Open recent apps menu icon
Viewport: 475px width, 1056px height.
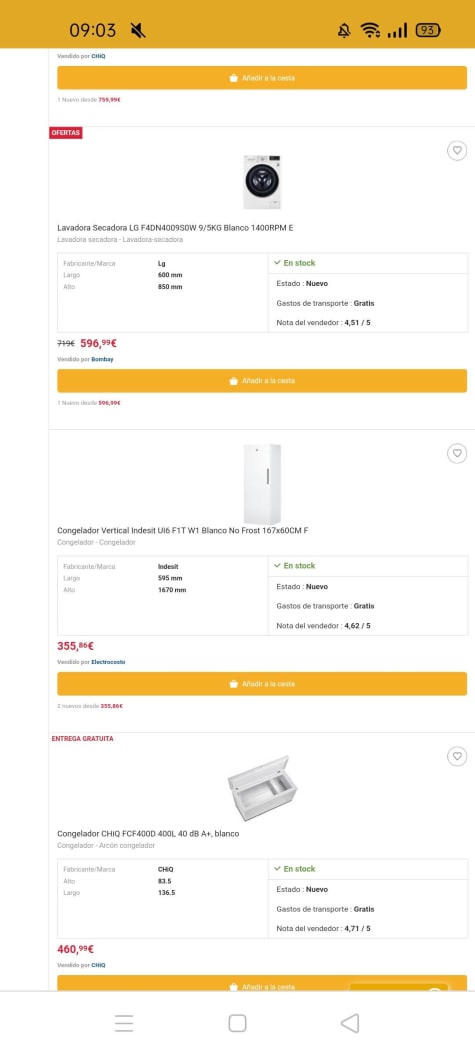[124, 1023]
